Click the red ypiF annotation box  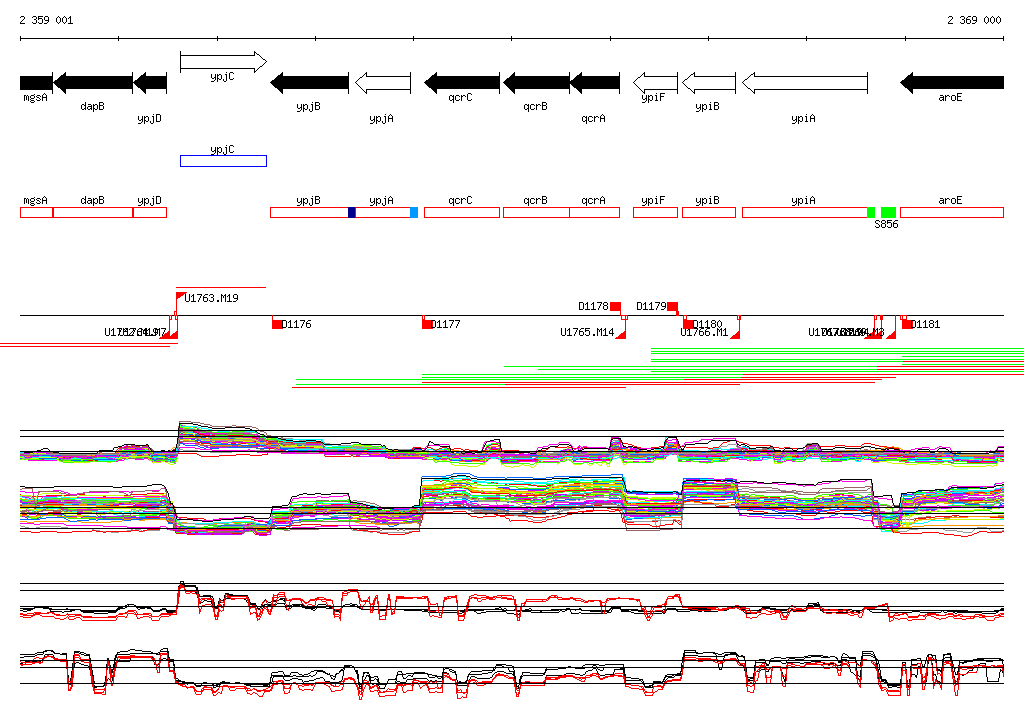coord(656,212)
